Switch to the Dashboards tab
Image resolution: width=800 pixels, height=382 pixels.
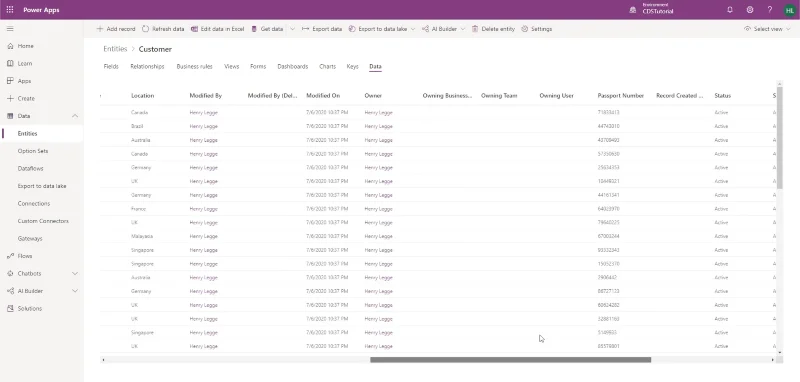point(293,66)
